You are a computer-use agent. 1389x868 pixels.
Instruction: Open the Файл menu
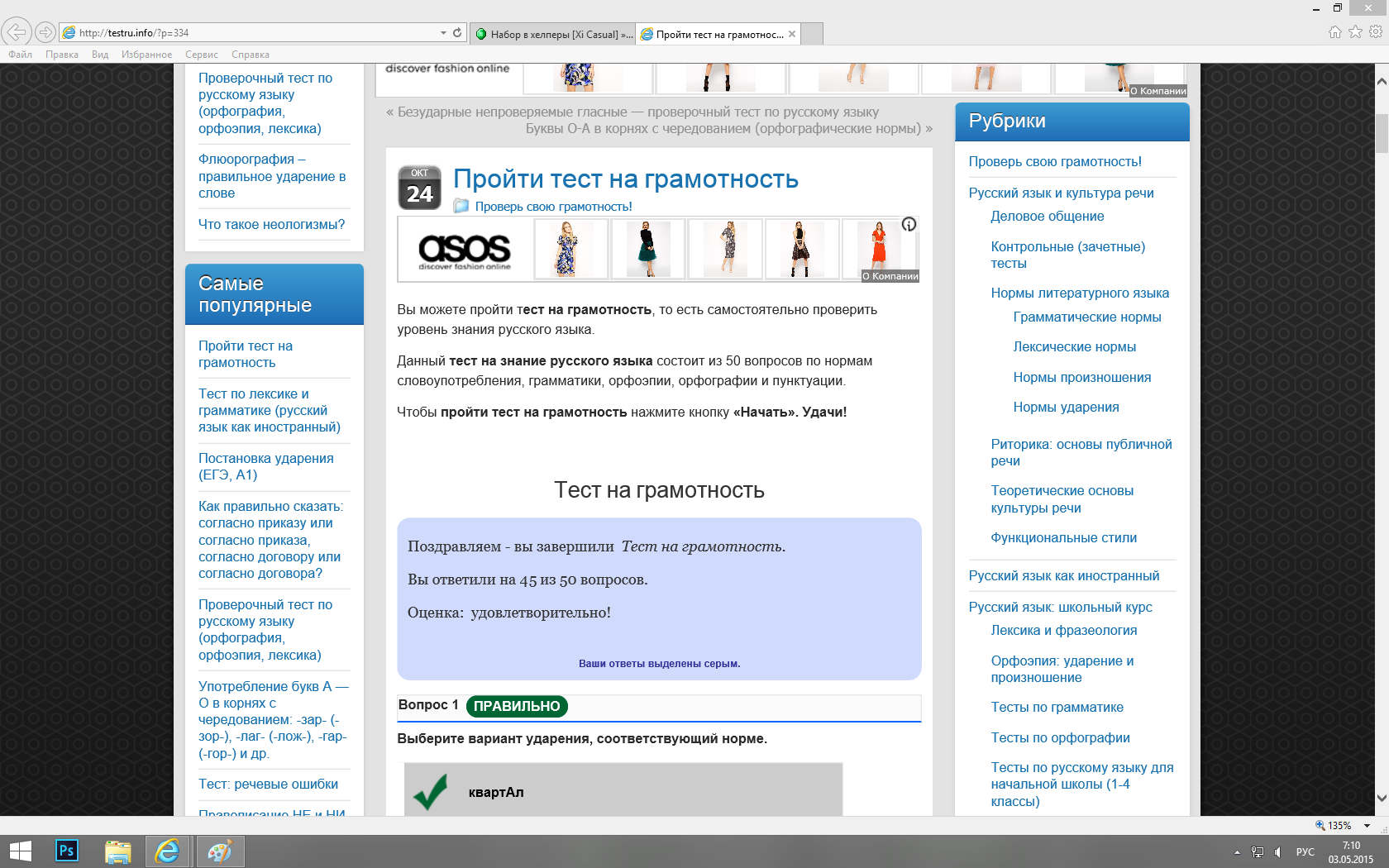20,55
